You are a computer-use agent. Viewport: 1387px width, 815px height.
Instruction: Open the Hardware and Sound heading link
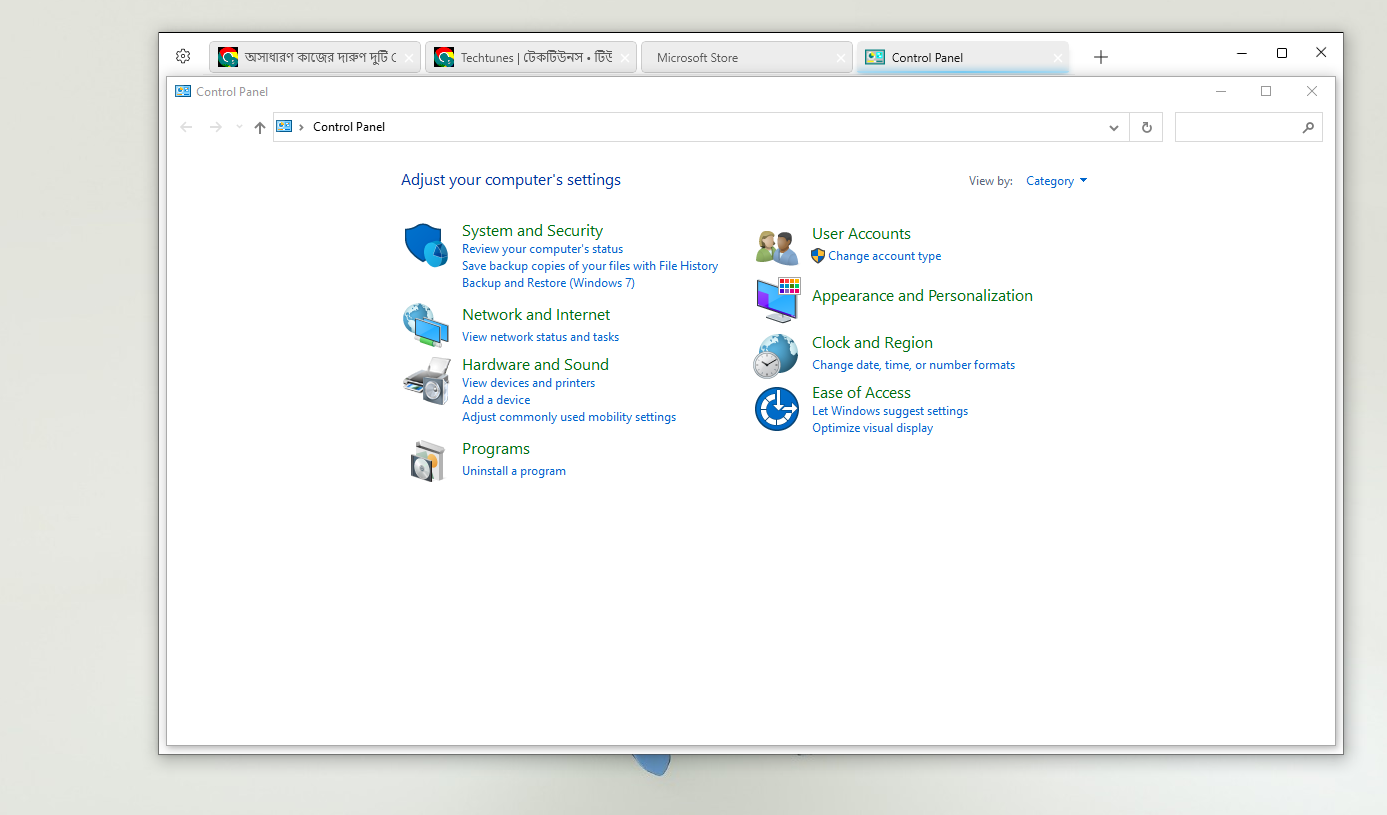coord(535,365)
